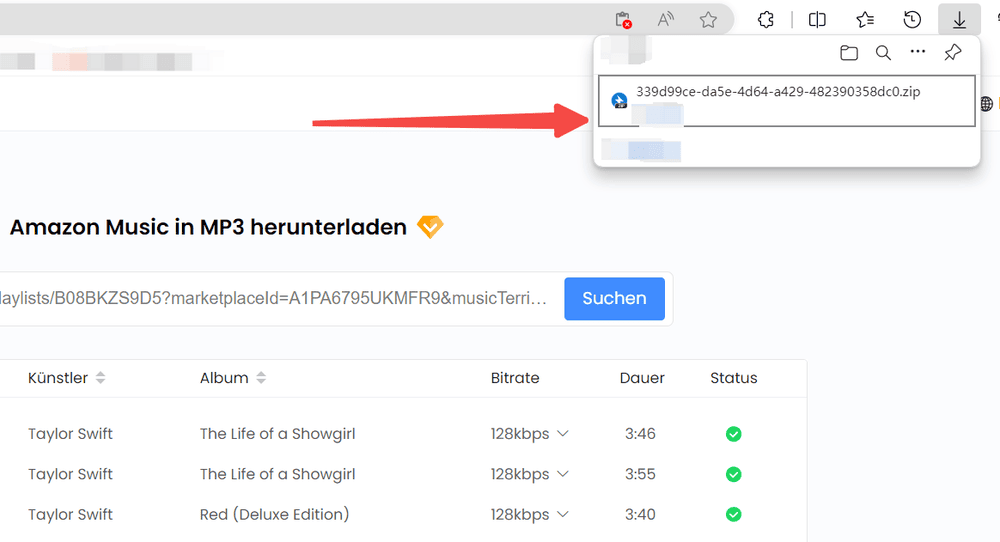Open Favorites star list icon
Screen dimensions: 1000x542
point(865,20)
